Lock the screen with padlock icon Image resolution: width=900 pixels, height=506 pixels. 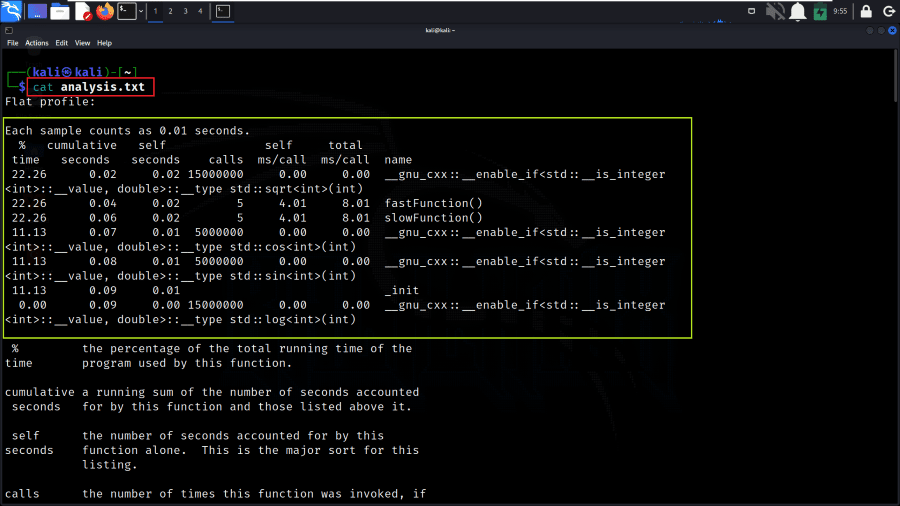pyautogui.click(x=866, y=11)
